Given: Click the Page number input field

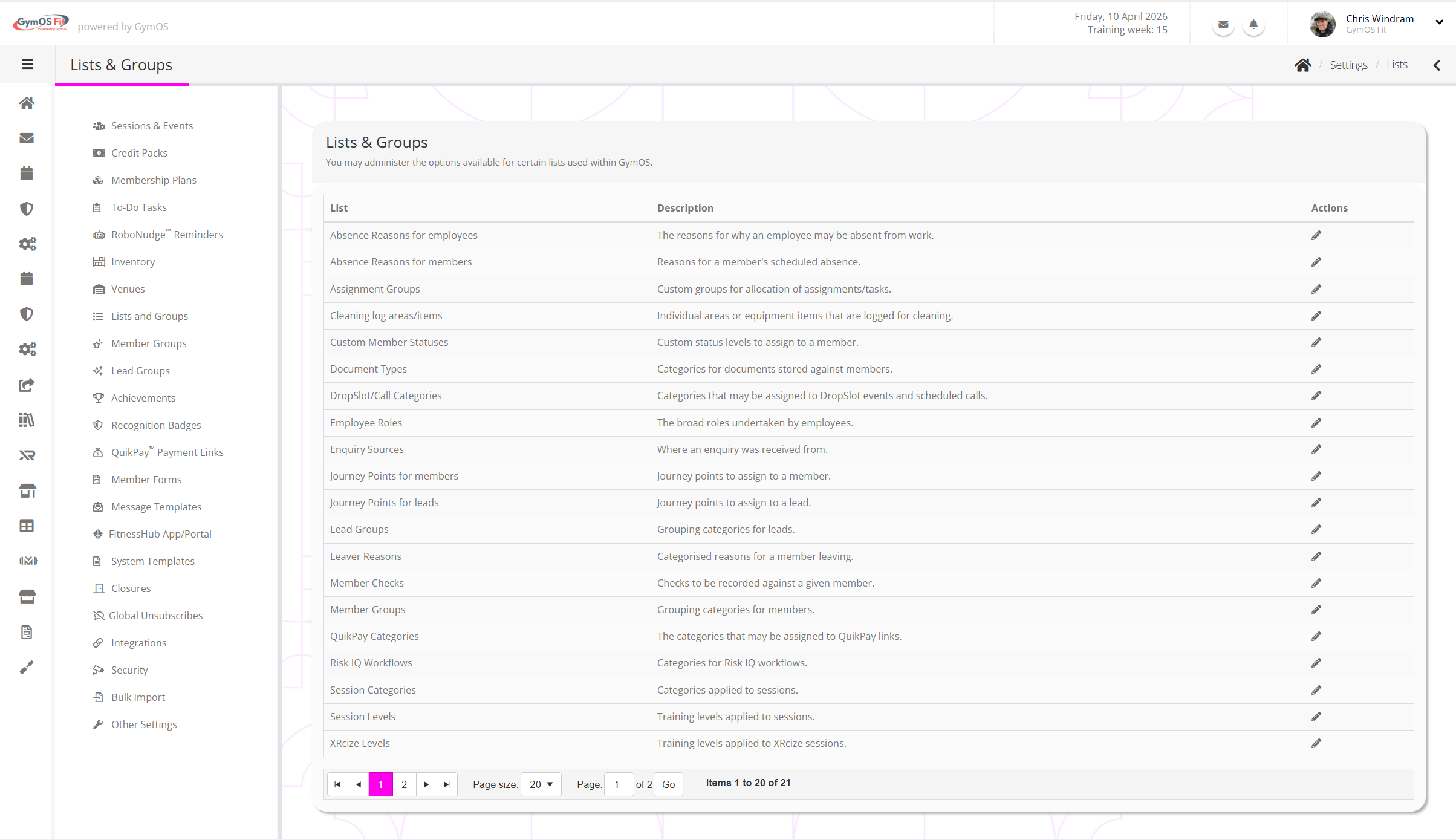Looking at the screenshot, I should click(619, 784).
